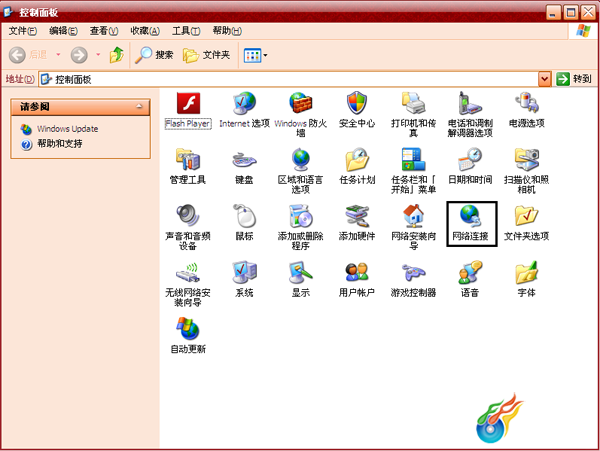Open the 帮助(H) menu
The width and height of the screenshot is (600, 451).
tap(227, 31)
